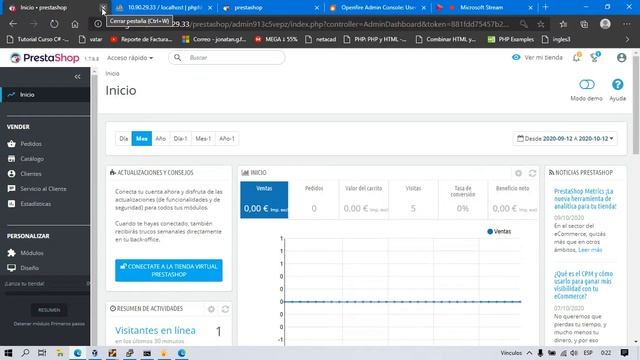The width and height of the screenshot is (640, 360).
Task: Click Detener módulo Primeros pasos link
Action: click(49, 324)
